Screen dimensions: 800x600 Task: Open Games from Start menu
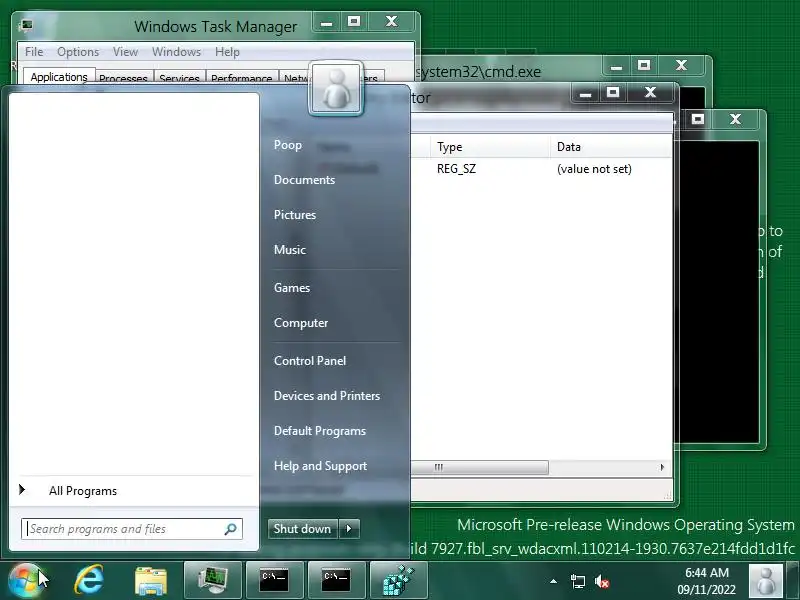point(292,288)
